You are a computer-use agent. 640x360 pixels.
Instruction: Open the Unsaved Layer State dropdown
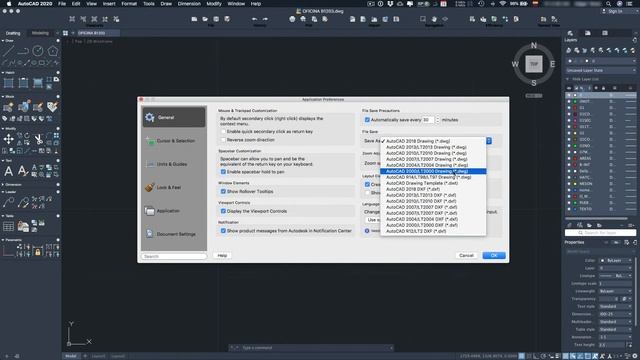click(600, 71)
